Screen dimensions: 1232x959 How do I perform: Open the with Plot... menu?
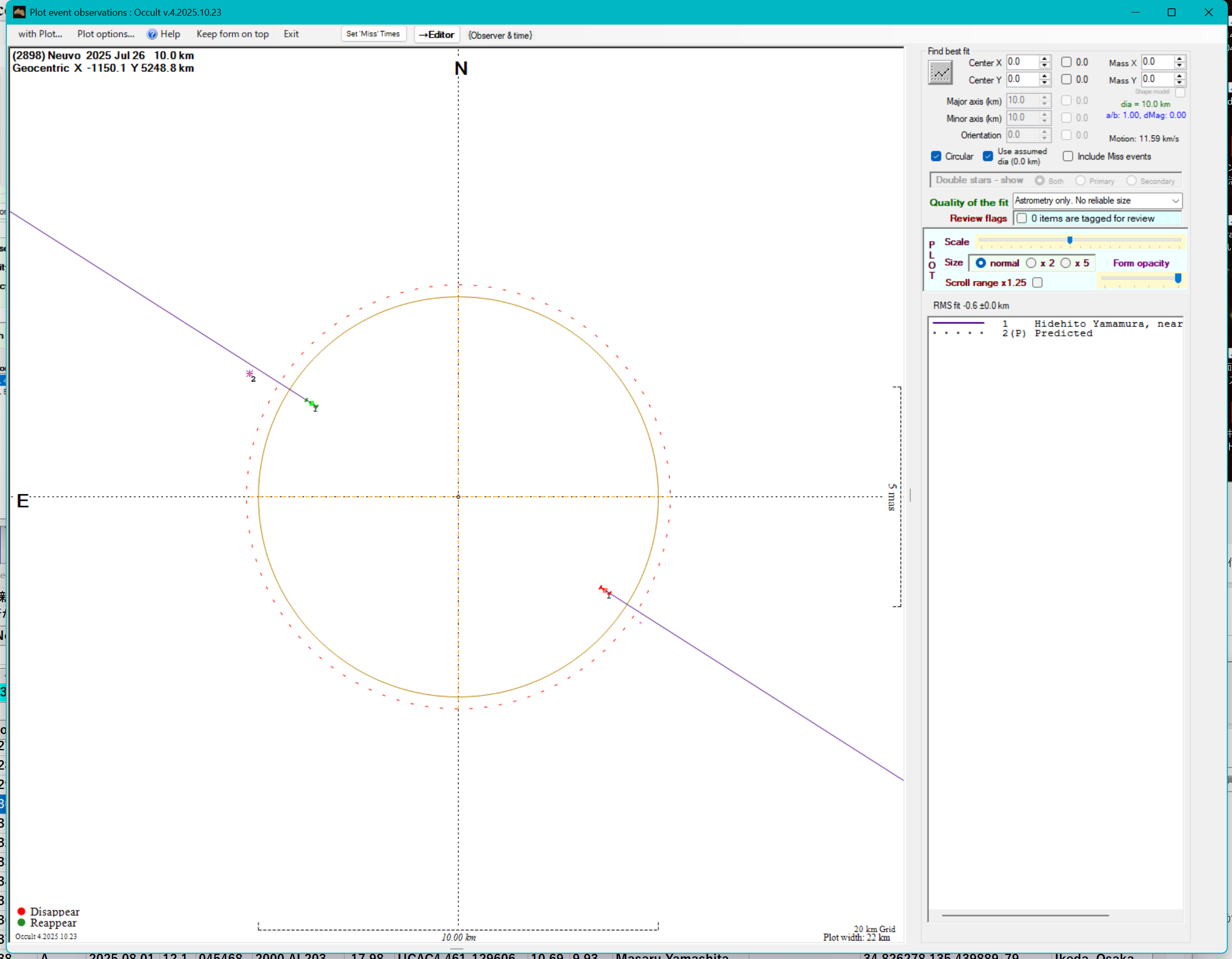(40, 35)
